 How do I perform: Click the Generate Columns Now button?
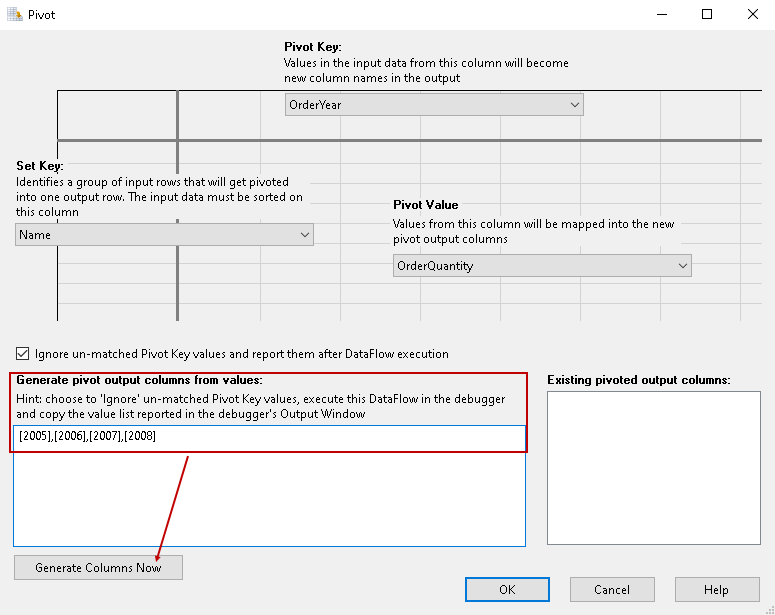[x=98, y=568]
